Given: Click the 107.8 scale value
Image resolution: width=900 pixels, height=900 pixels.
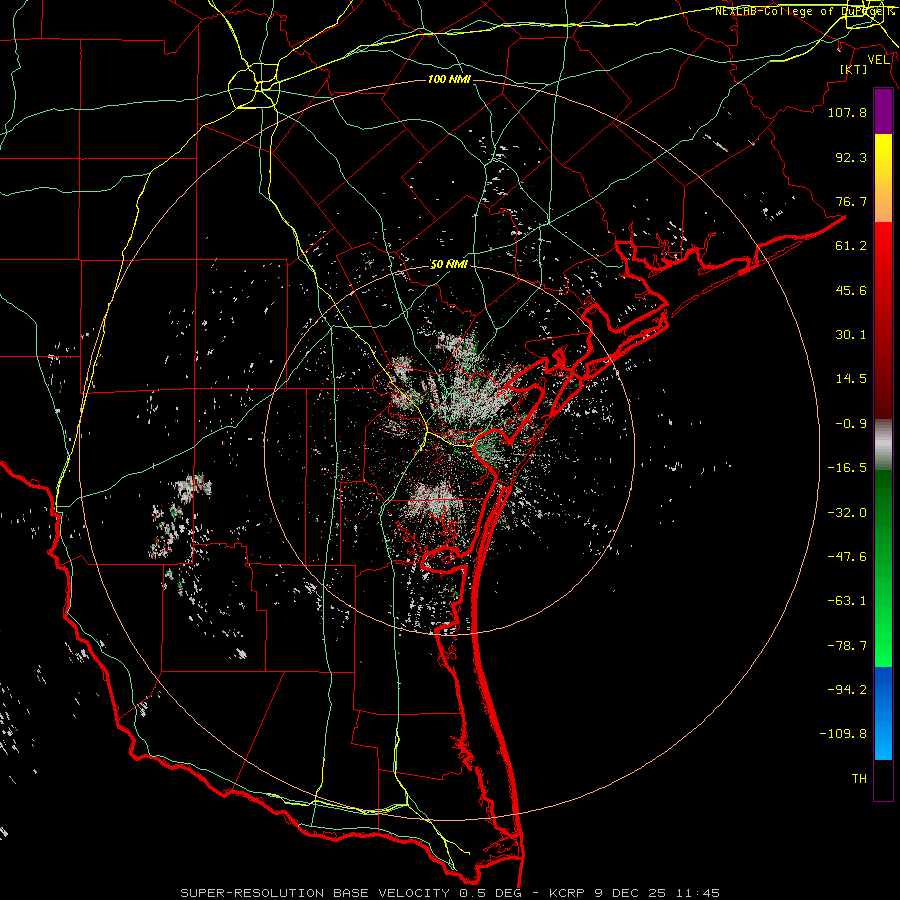Looking at the screenshot, I should 847,112.
